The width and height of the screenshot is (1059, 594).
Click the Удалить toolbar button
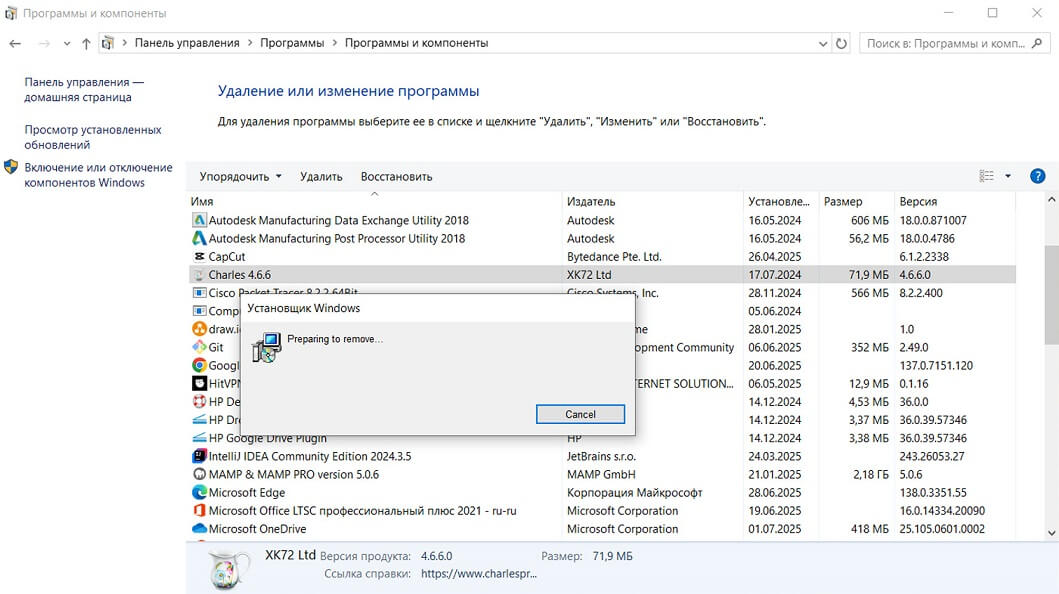point(321,177)
